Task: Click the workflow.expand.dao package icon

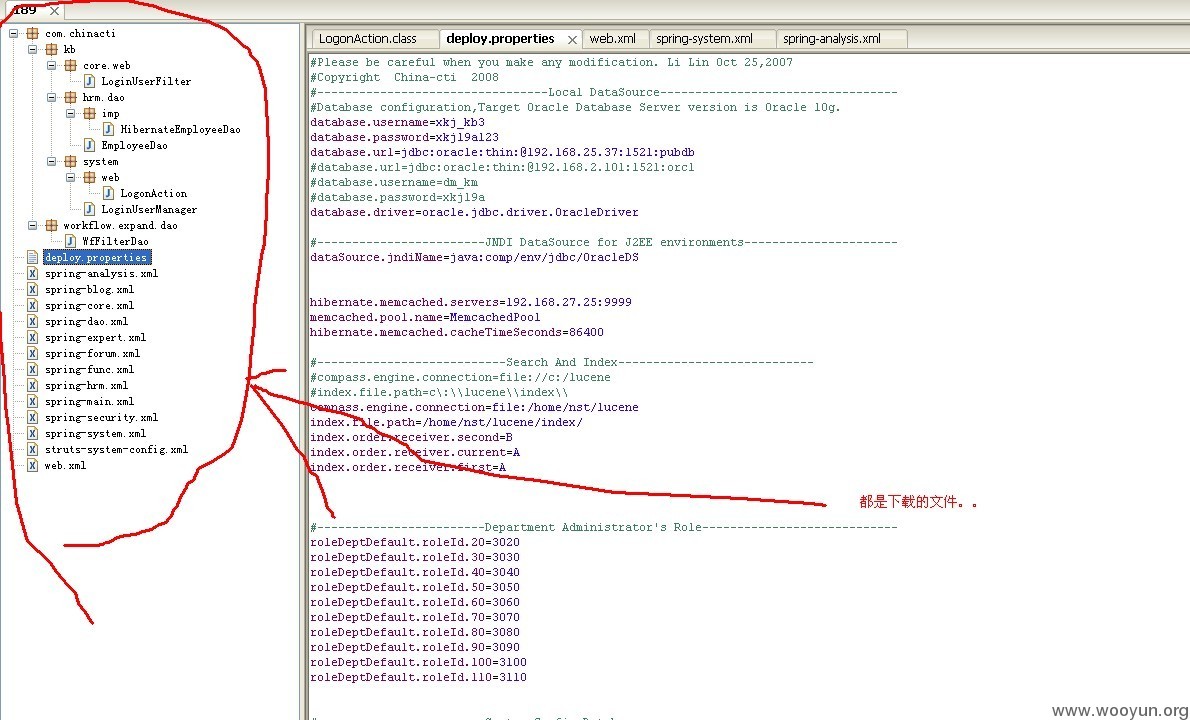Action: pos(52,225)
